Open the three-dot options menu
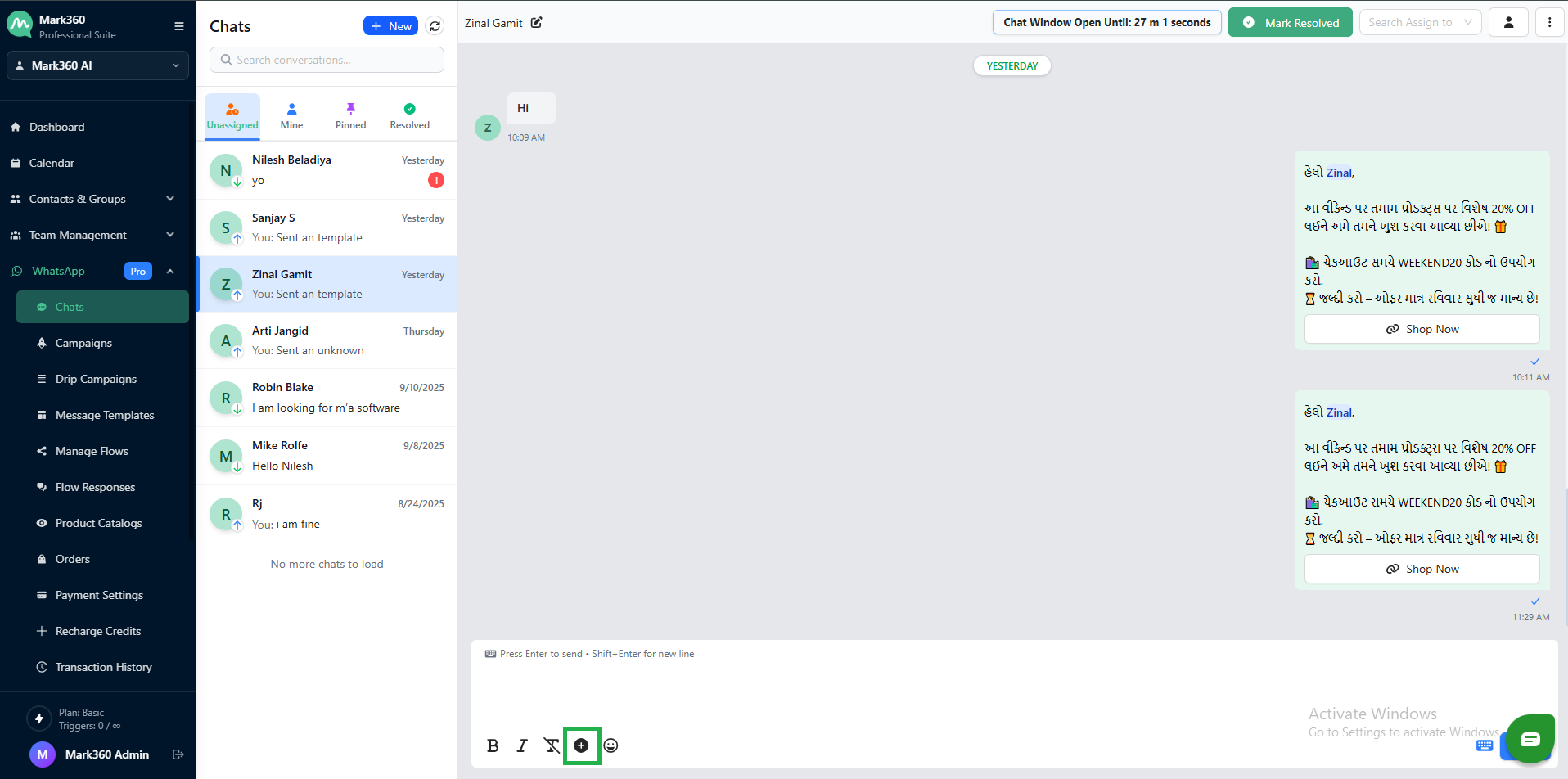 (1549, 23)
